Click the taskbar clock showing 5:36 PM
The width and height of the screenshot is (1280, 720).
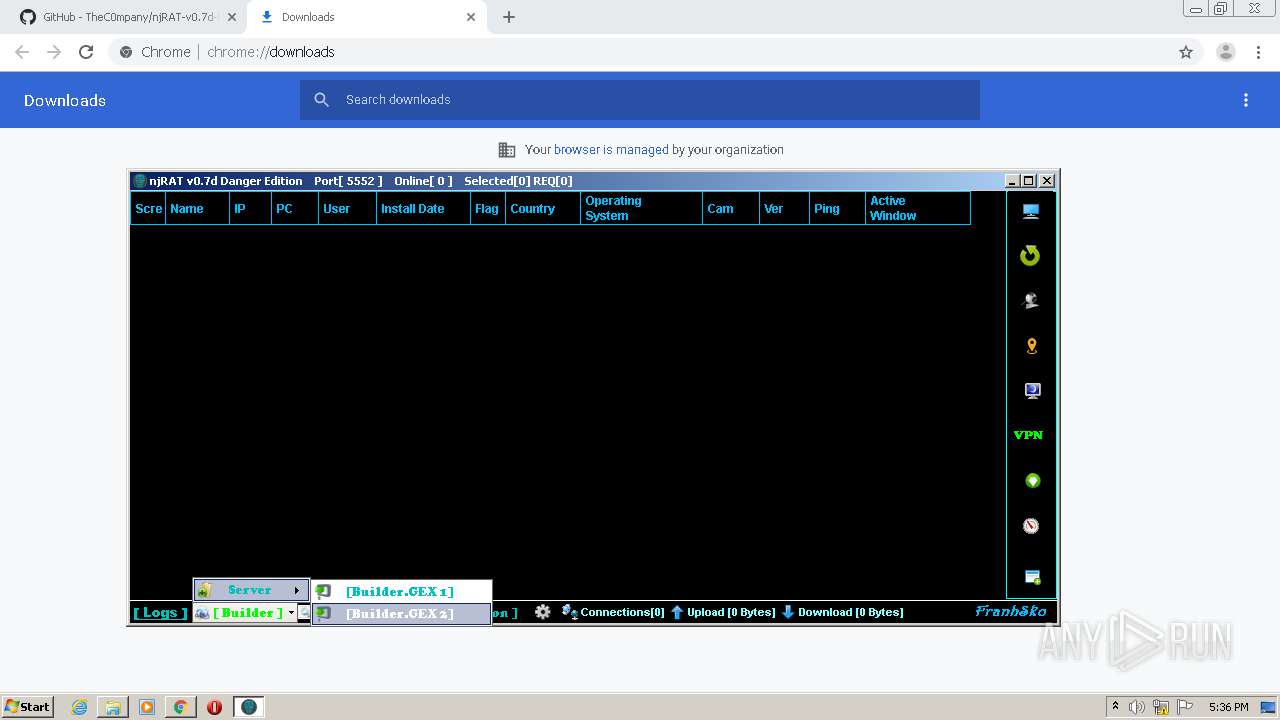click(1228, 707)
